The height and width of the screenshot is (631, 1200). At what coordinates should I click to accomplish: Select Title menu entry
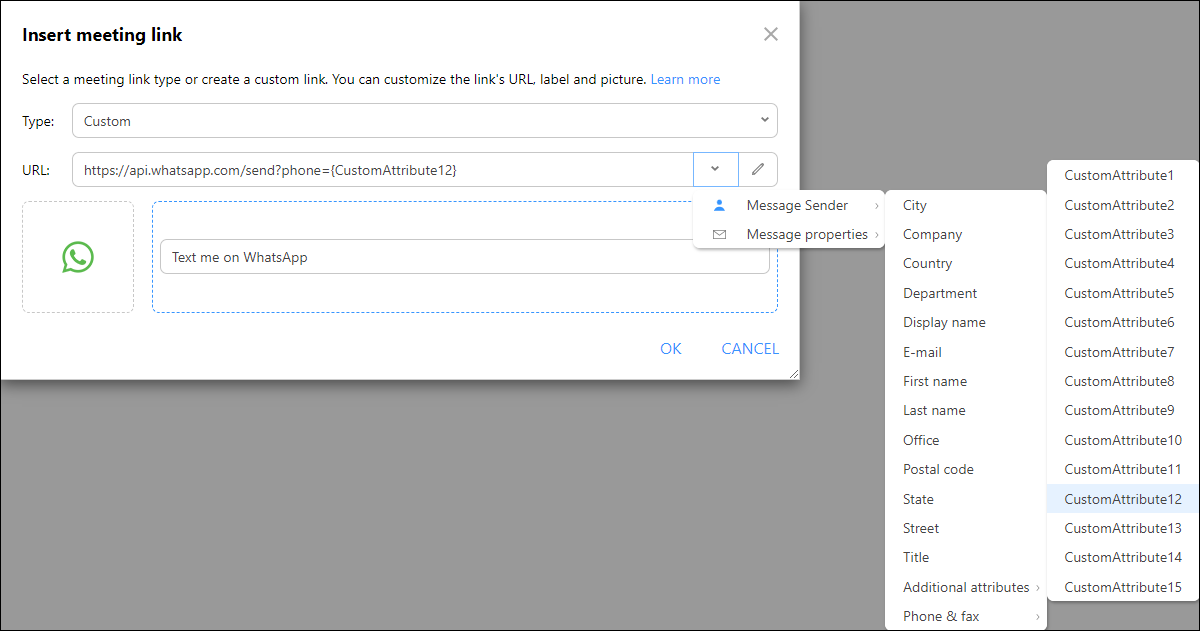pyautogui.click(x=966, y=557)
